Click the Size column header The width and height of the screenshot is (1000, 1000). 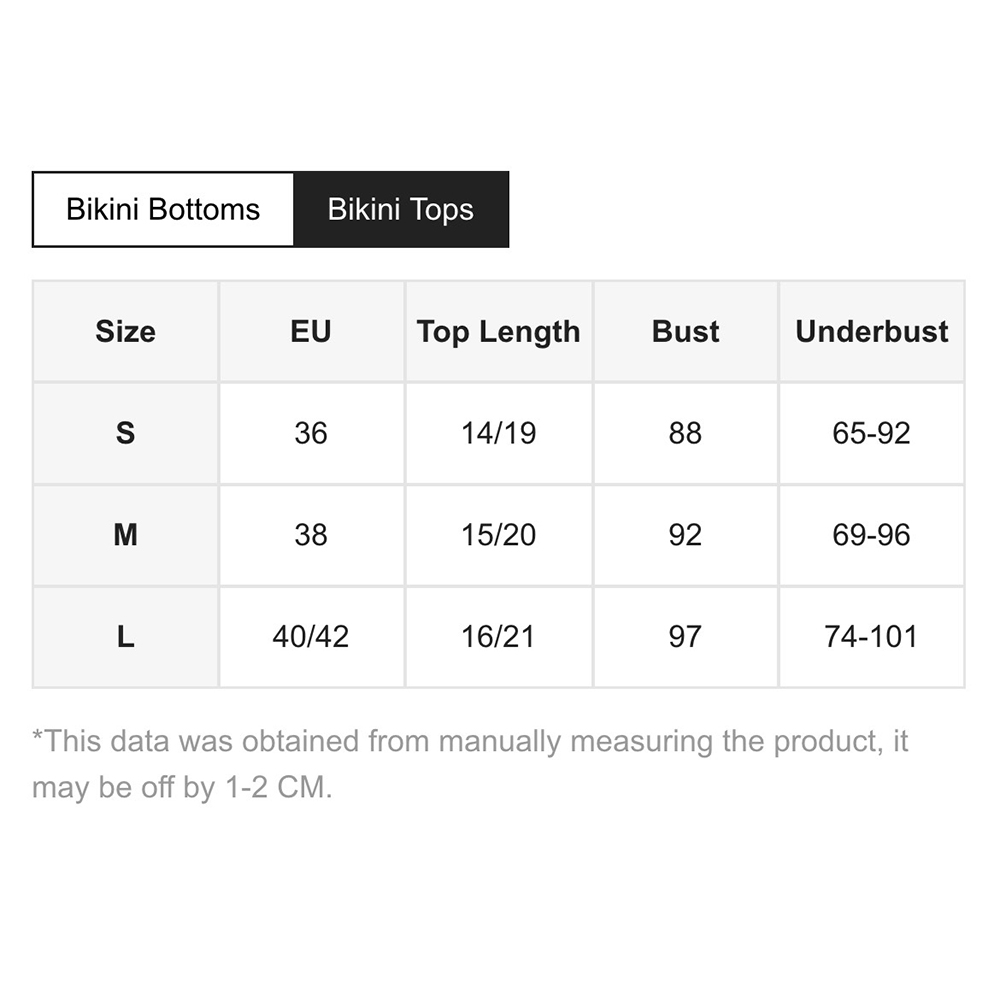coord(126,332)
